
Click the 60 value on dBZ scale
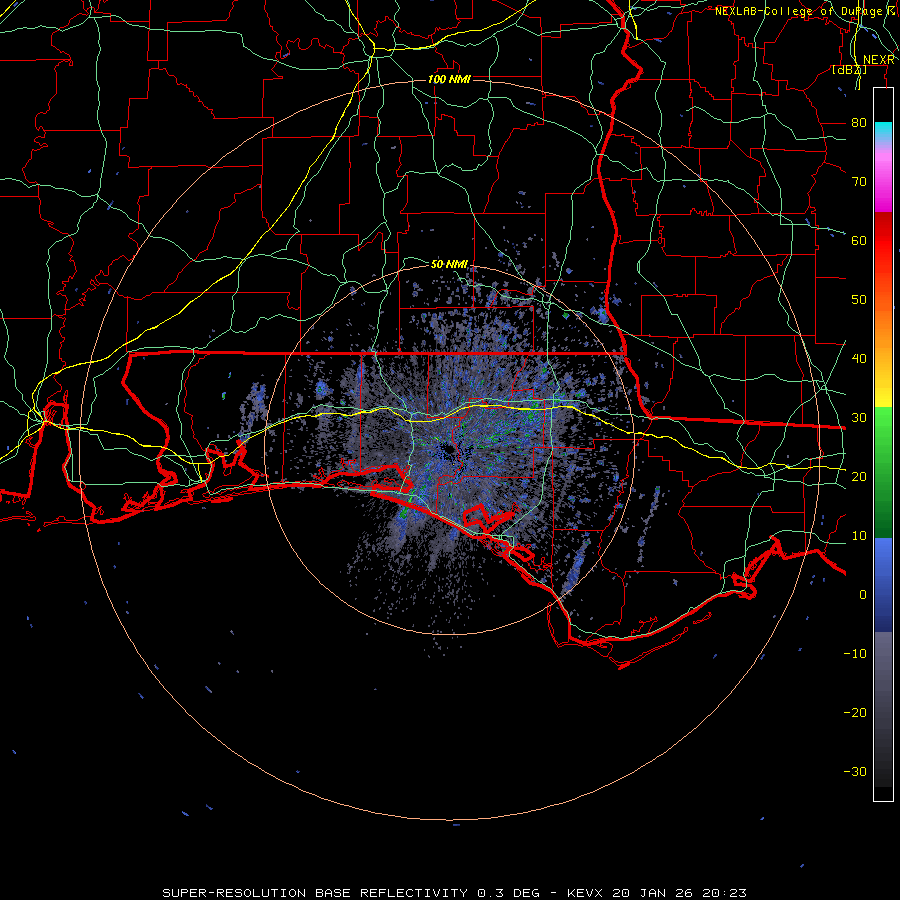click(x=859, y=240)
